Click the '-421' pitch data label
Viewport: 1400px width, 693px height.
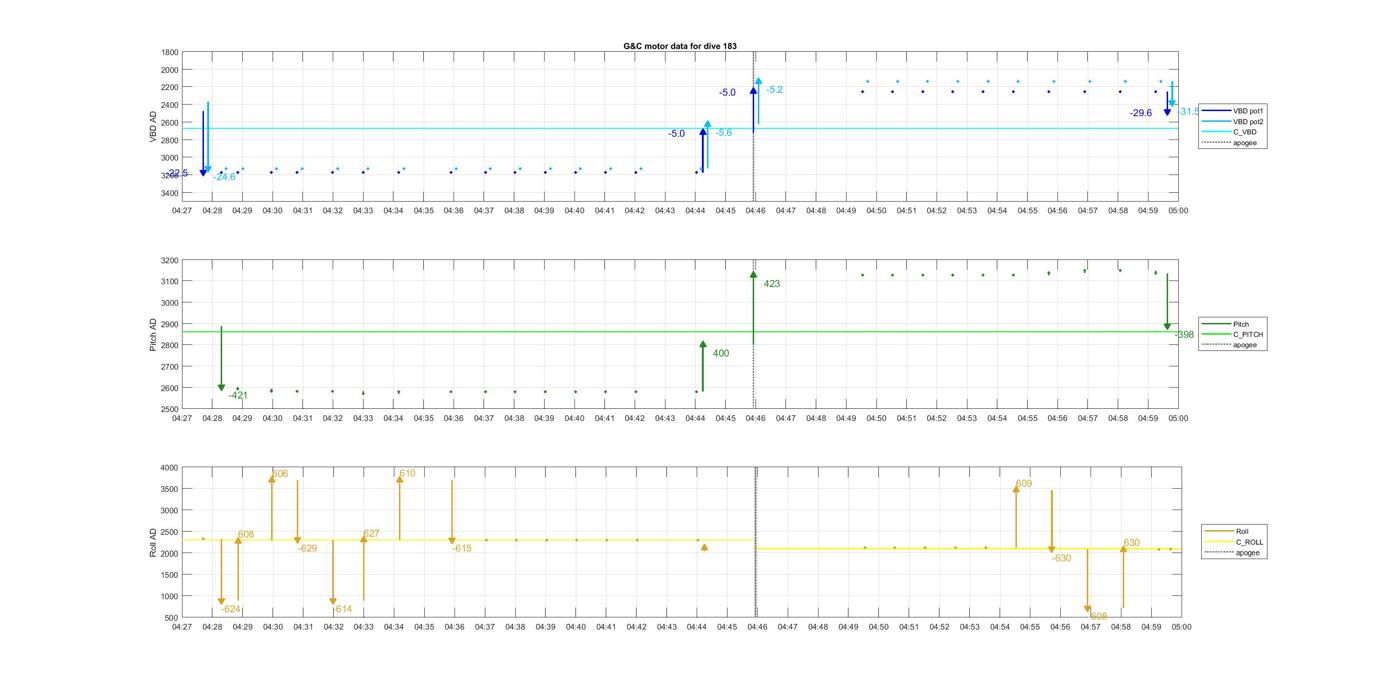238,395
